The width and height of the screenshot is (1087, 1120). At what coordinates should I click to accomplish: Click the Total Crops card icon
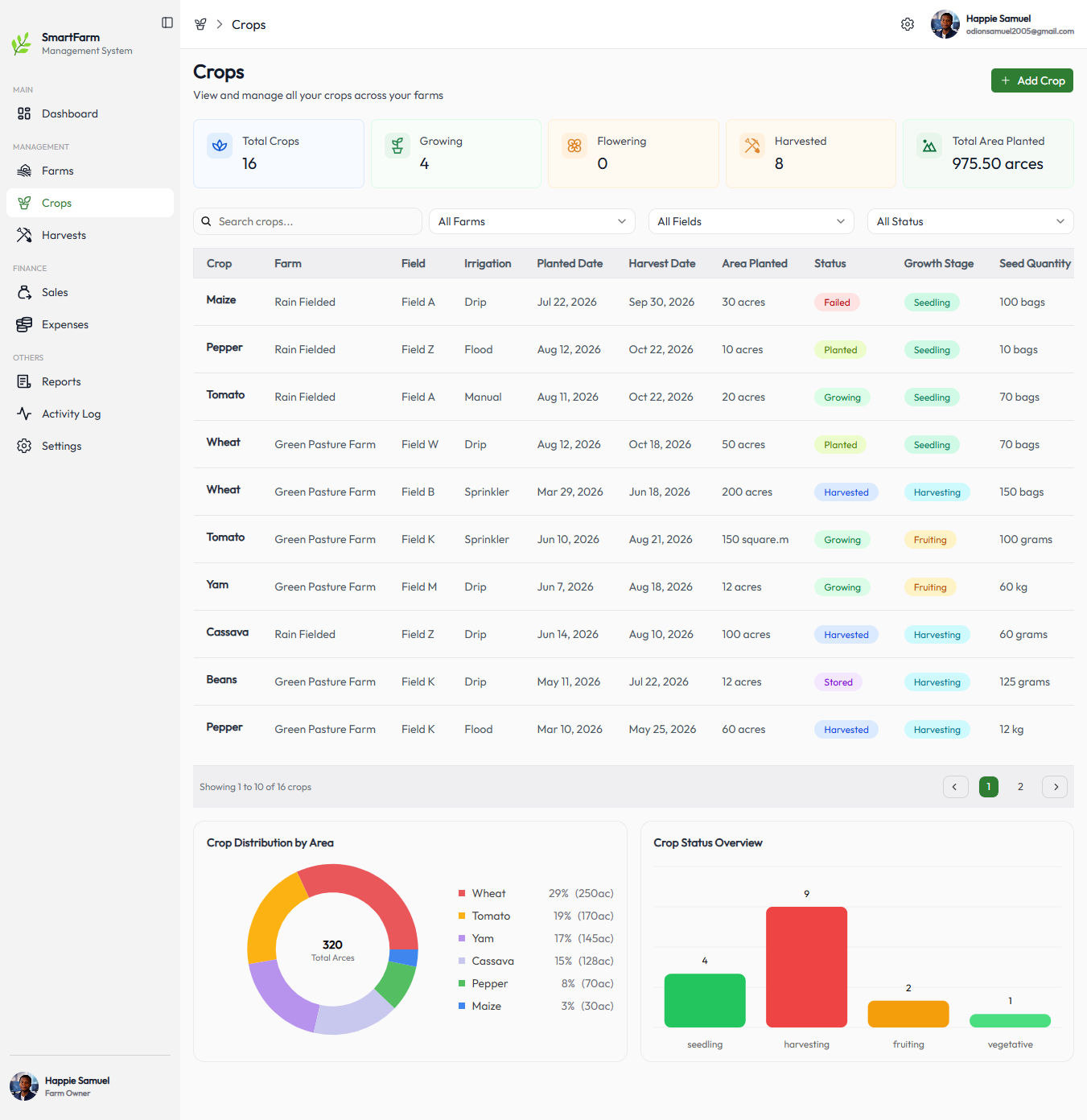(220, 146)
